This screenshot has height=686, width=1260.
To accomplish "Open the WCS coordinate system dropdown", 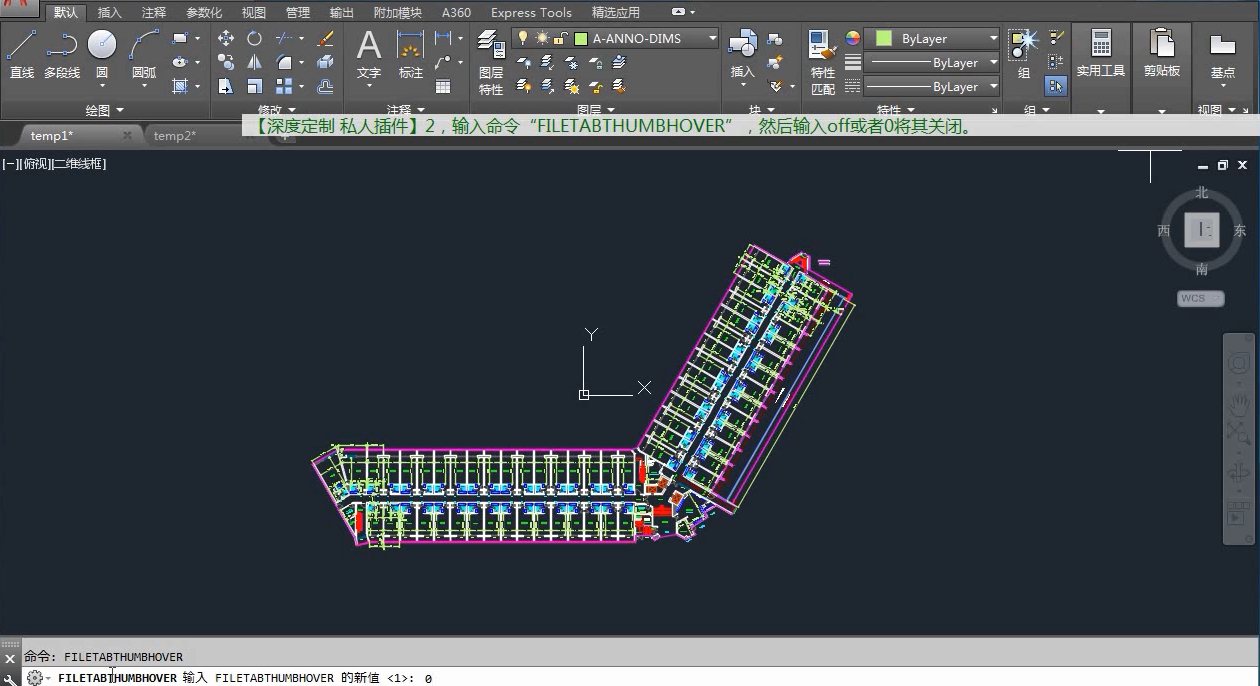I will pos(1200,298).
